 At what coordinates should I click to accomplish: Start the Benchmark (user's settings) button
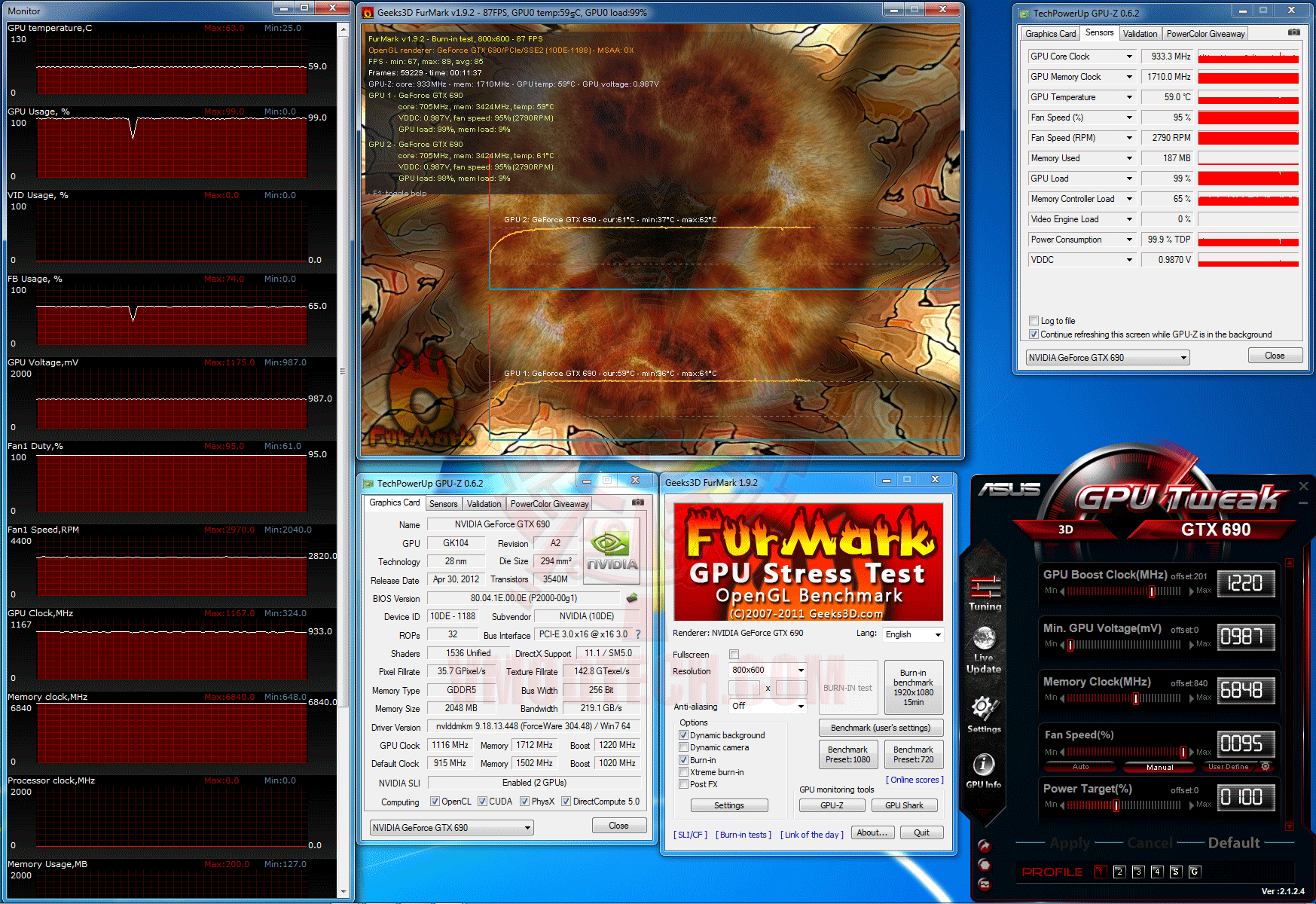click(x=881, y=728)
